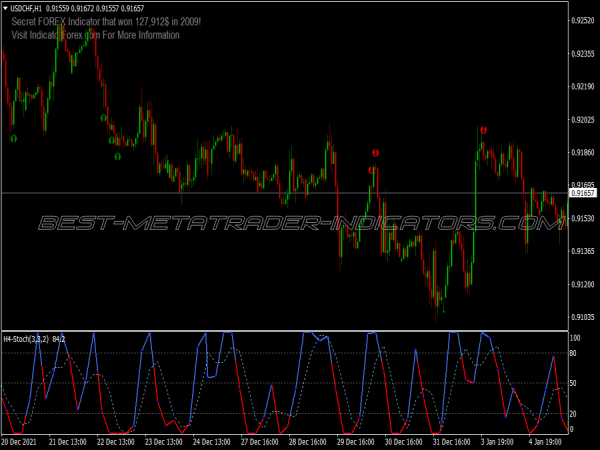Image resolution: width=600 pixels, height=450 pixels.
Task: Click the 'Secret FOREX Indicator' comment line
Action: point(106,22)
